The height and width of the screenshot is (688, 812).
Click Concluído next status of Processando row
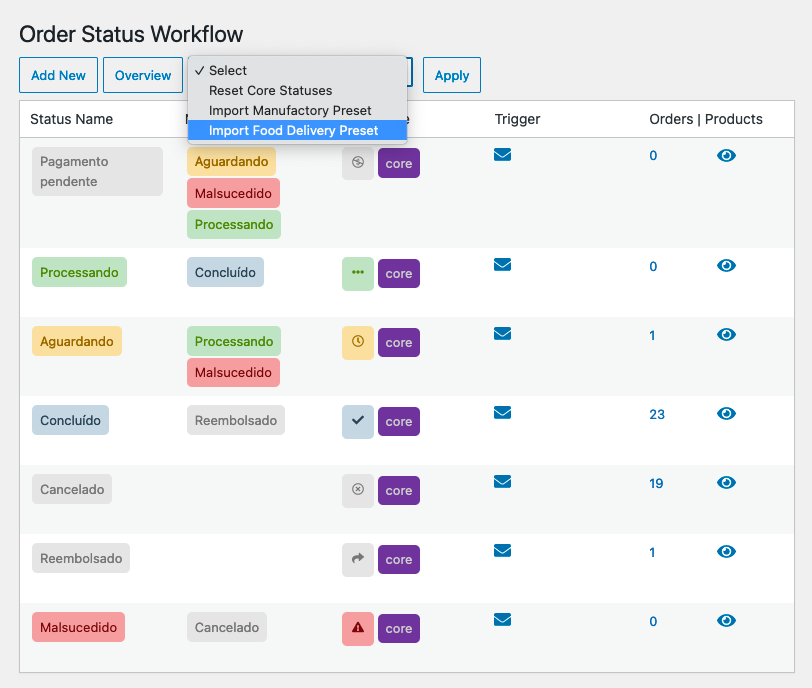click(225, 272)
